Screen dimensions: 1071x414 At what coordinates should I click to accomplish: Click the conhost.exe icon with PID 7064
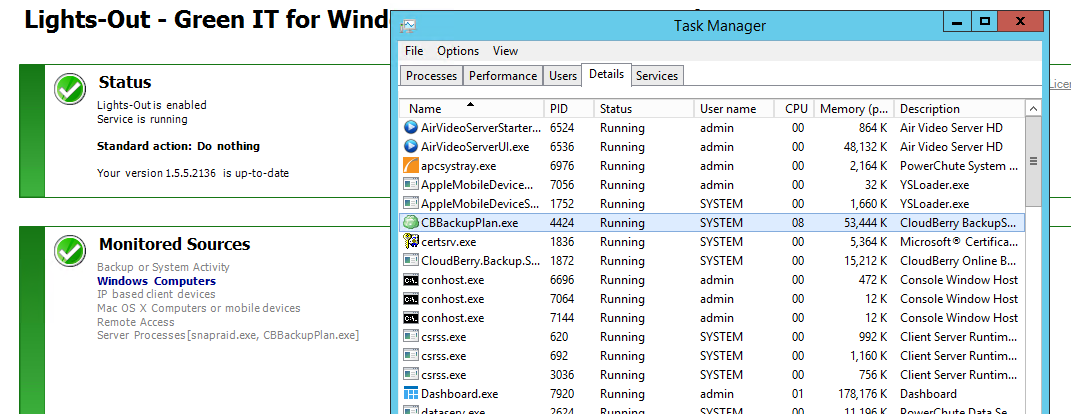411,299
